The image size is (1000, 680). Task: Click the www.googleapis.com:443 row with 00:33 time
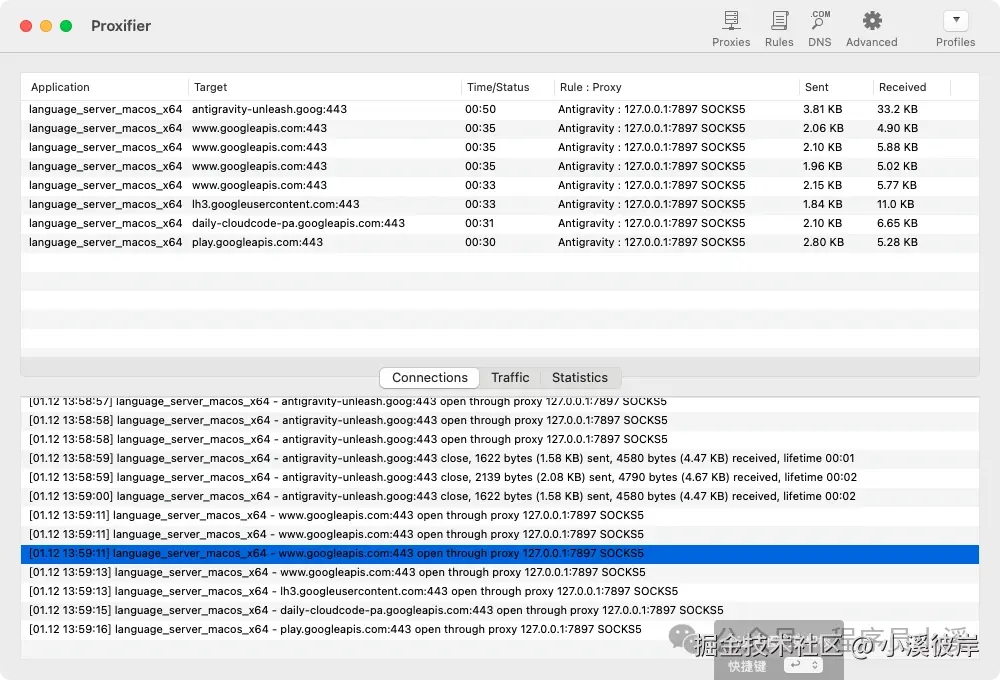click(500, 186)
